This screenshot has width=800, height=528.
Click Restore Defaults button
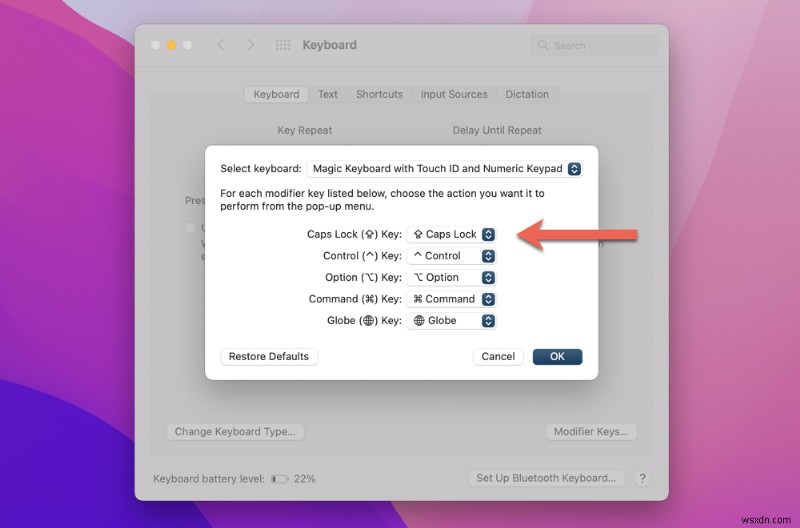[269, 357]
